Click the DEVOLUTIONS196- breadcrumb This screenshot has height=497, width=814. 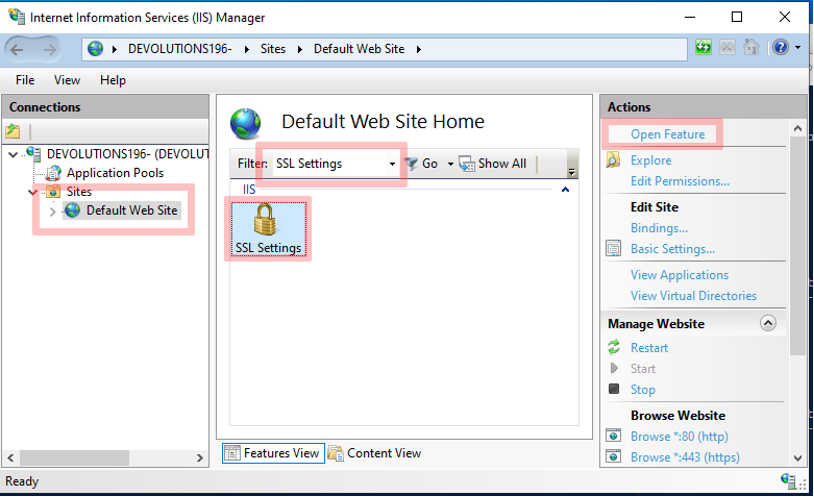click(180, 49)
